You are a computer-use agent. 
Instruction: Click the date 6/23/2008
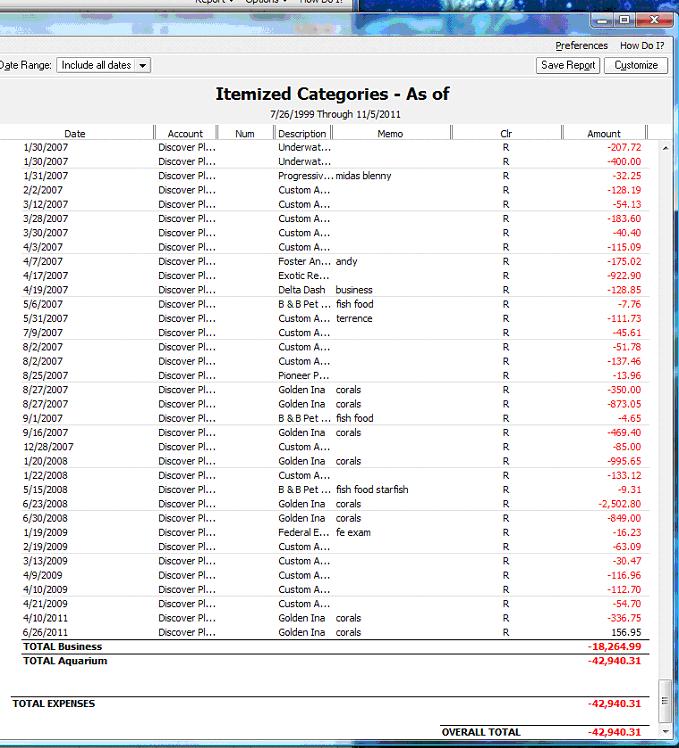45,504
